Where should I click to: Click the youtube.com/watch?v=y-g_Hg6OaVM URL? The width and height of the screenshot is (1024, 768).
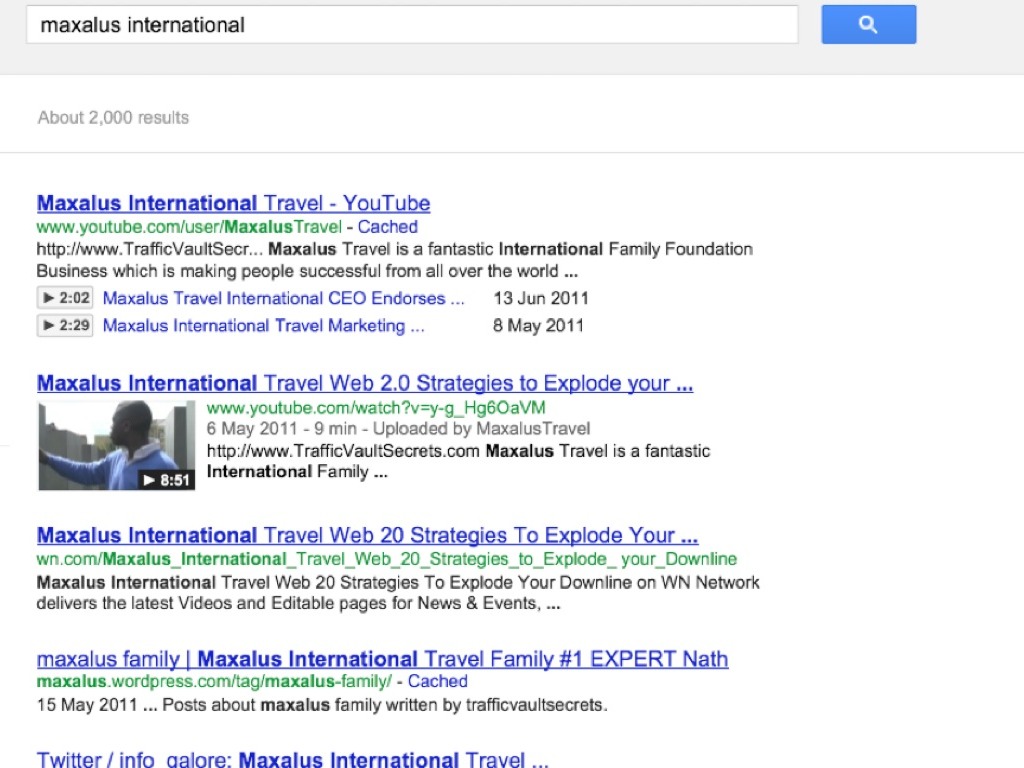coord(376,408)
